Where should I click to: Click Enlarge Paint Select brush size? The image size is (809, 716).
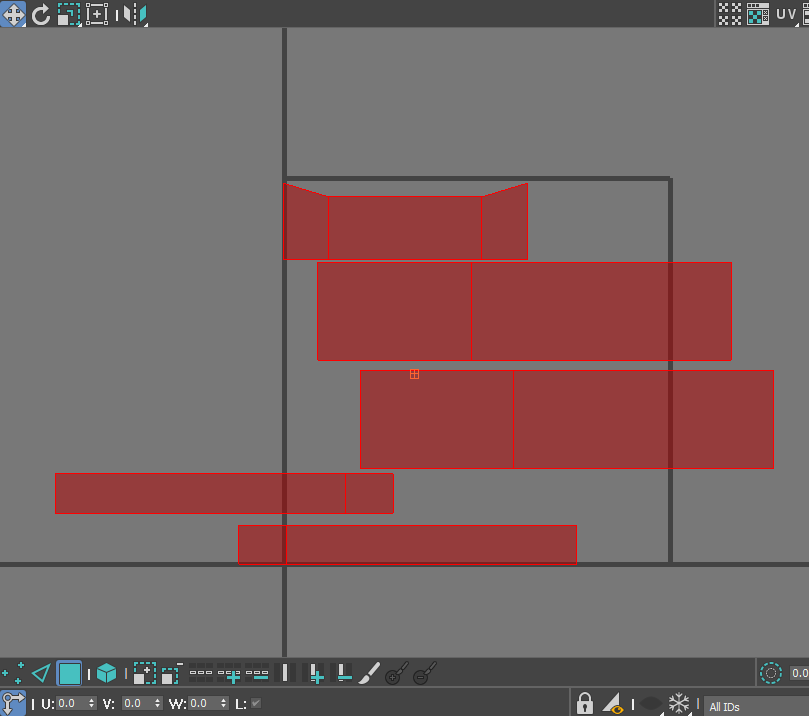(x=397, y=673)
